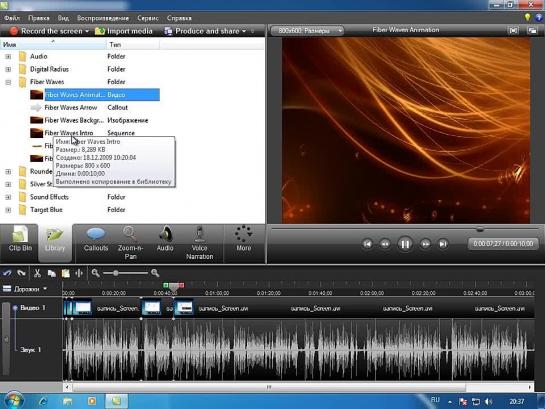Select first clip thumbnail on Видео 1
Viewport: 545px width, 409px height.
pos(78,308)
